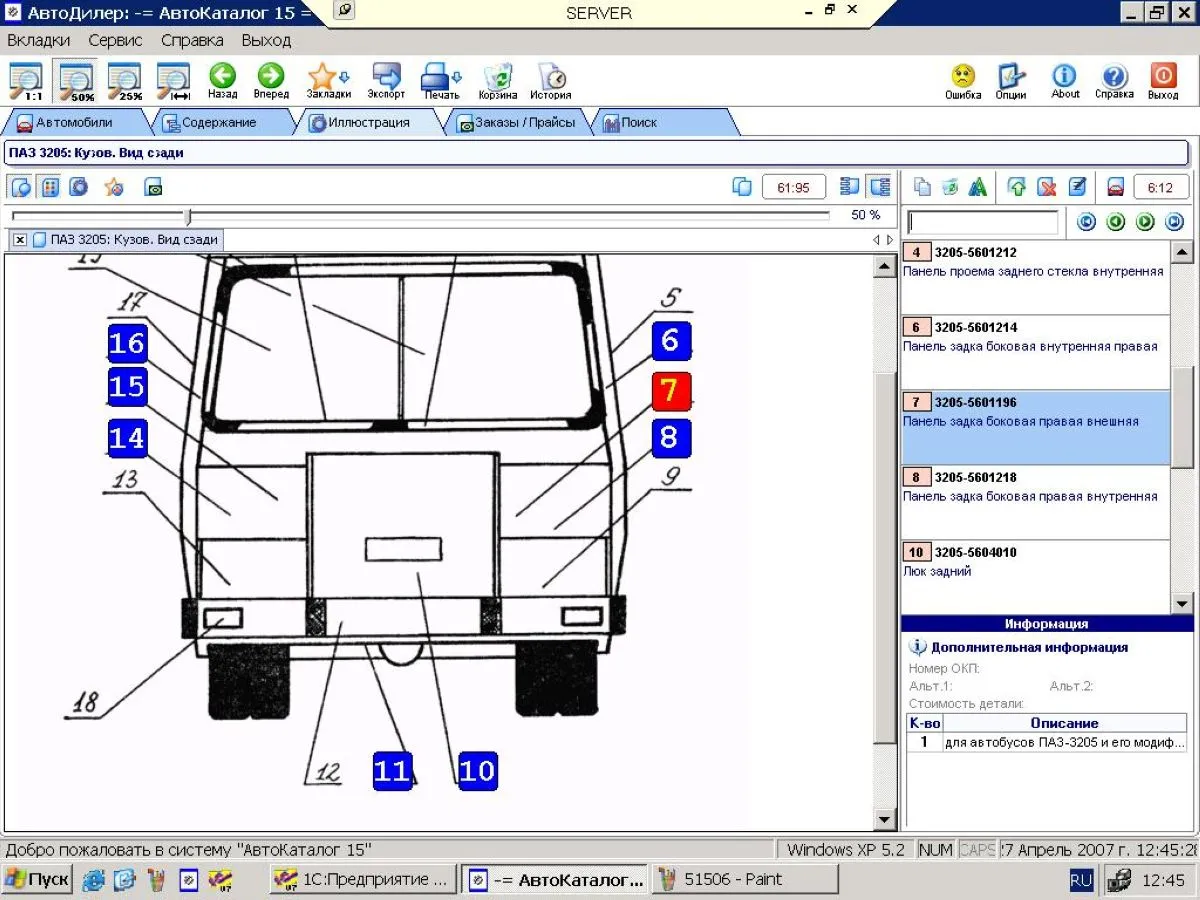Click illustration scrollbar up arrow
This screenshot has height=900, width=1200.
click(x=884, y=266)
